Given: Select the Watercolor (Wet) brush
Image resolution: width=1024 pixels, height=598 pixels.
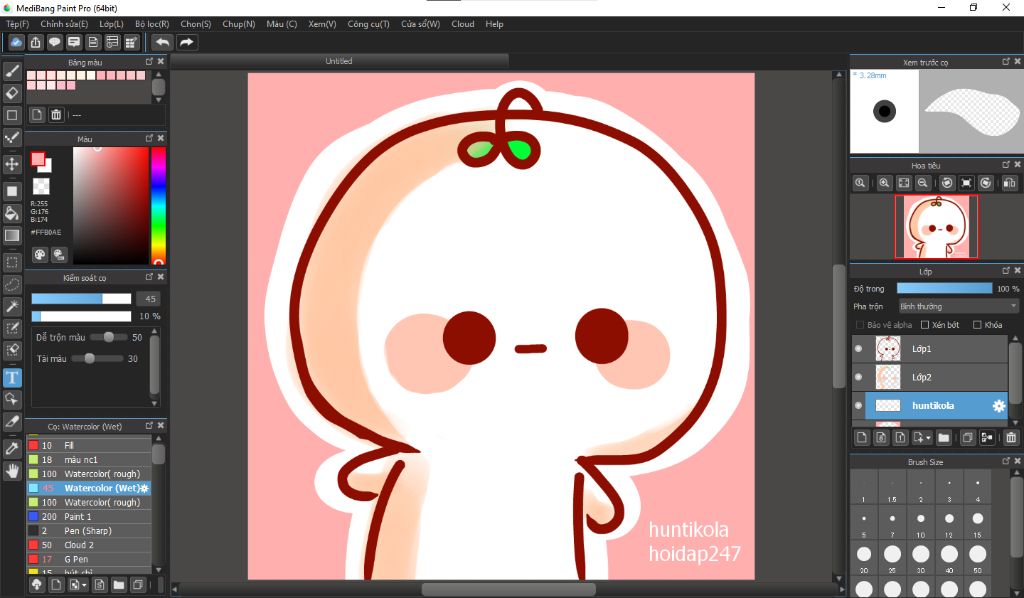Looking at the screenshot, I should tap(89, 488).
